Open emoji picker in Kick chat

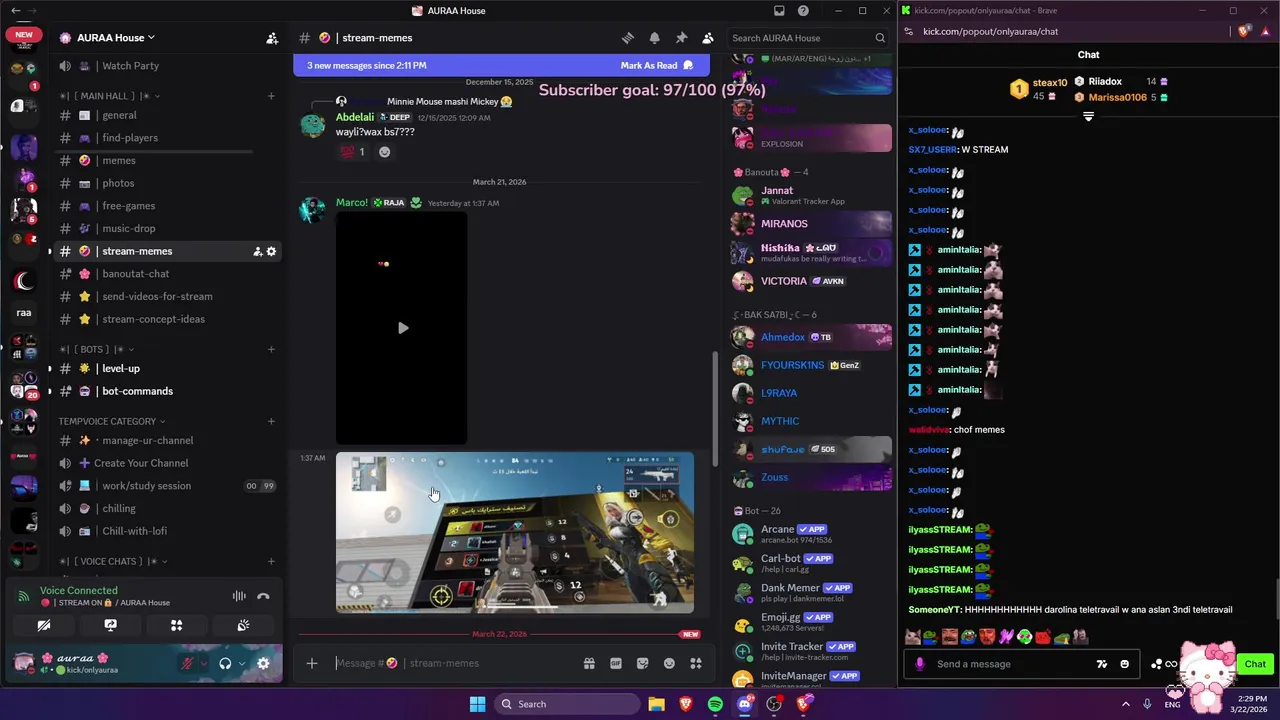[x=1124, y=664]
